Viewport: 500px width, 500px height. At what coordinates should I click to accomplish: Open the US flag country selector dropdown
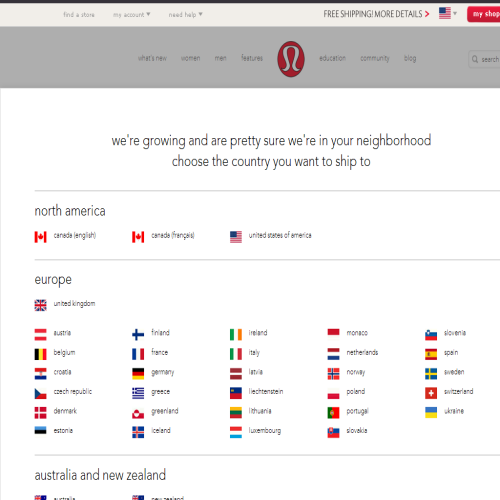(x=448, y=13)
